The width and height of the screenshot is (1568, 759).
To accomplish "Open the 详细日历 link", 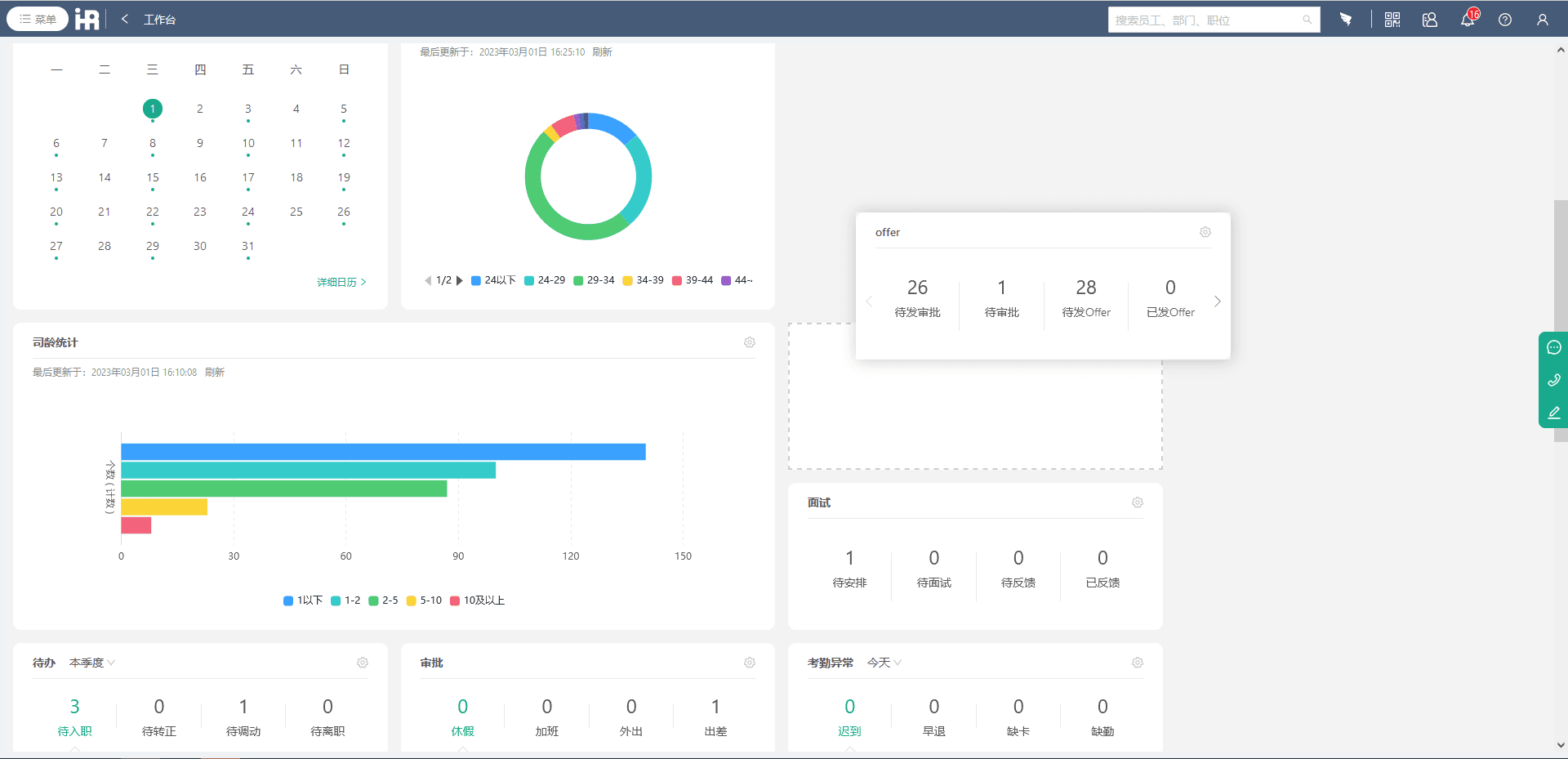I will 341,282.
